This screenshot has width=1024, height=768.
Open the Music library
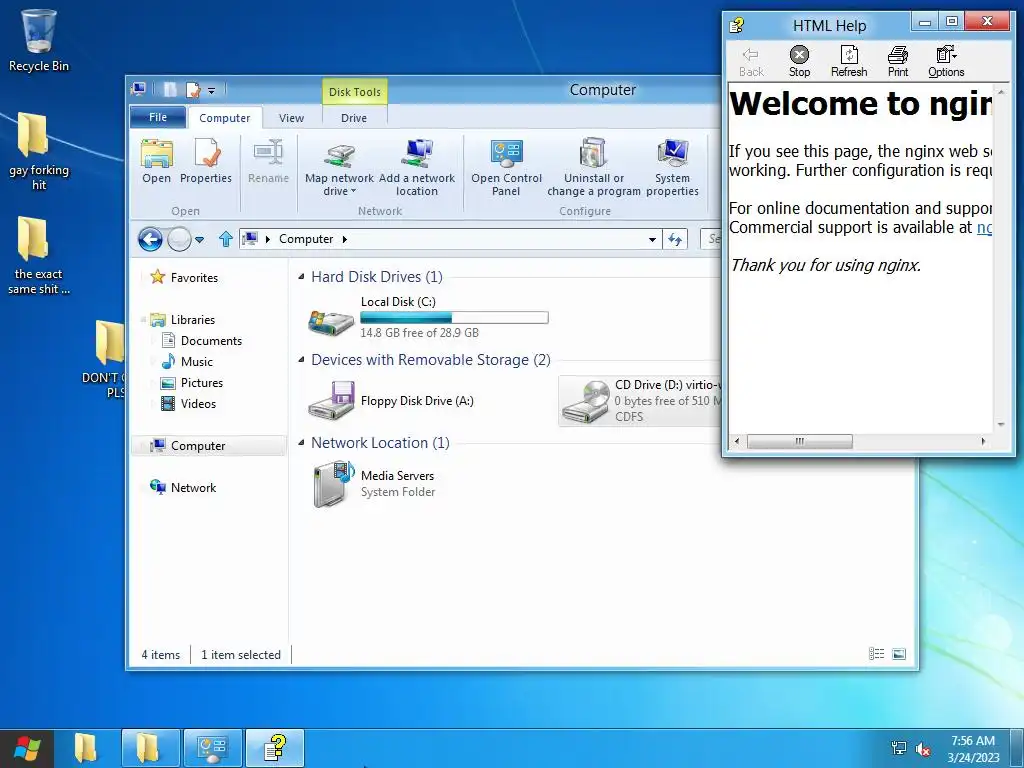tap(197, 362)
